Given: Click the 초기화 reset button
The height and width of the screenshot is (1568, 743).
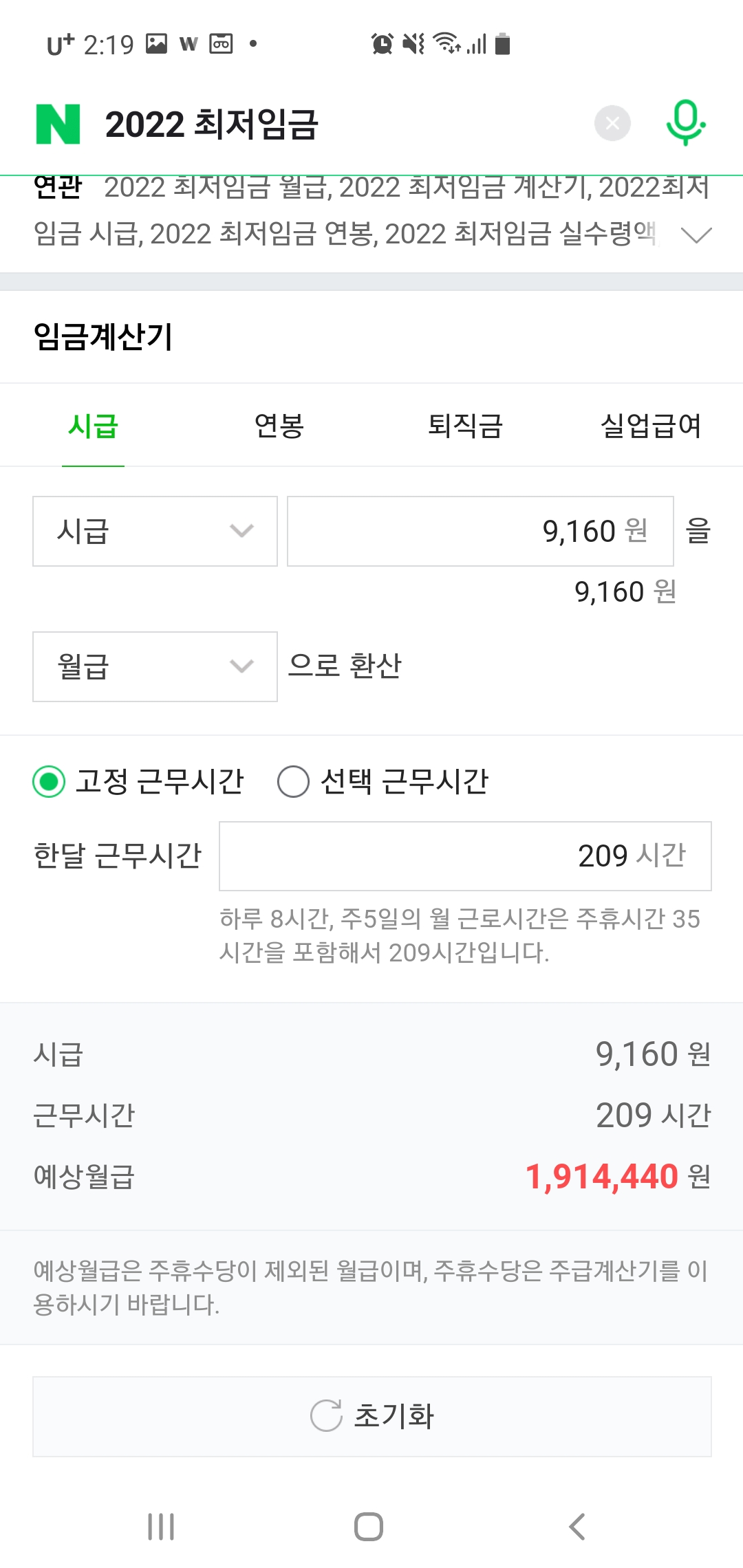Looking at the screenshot, I should point(372,1417).
